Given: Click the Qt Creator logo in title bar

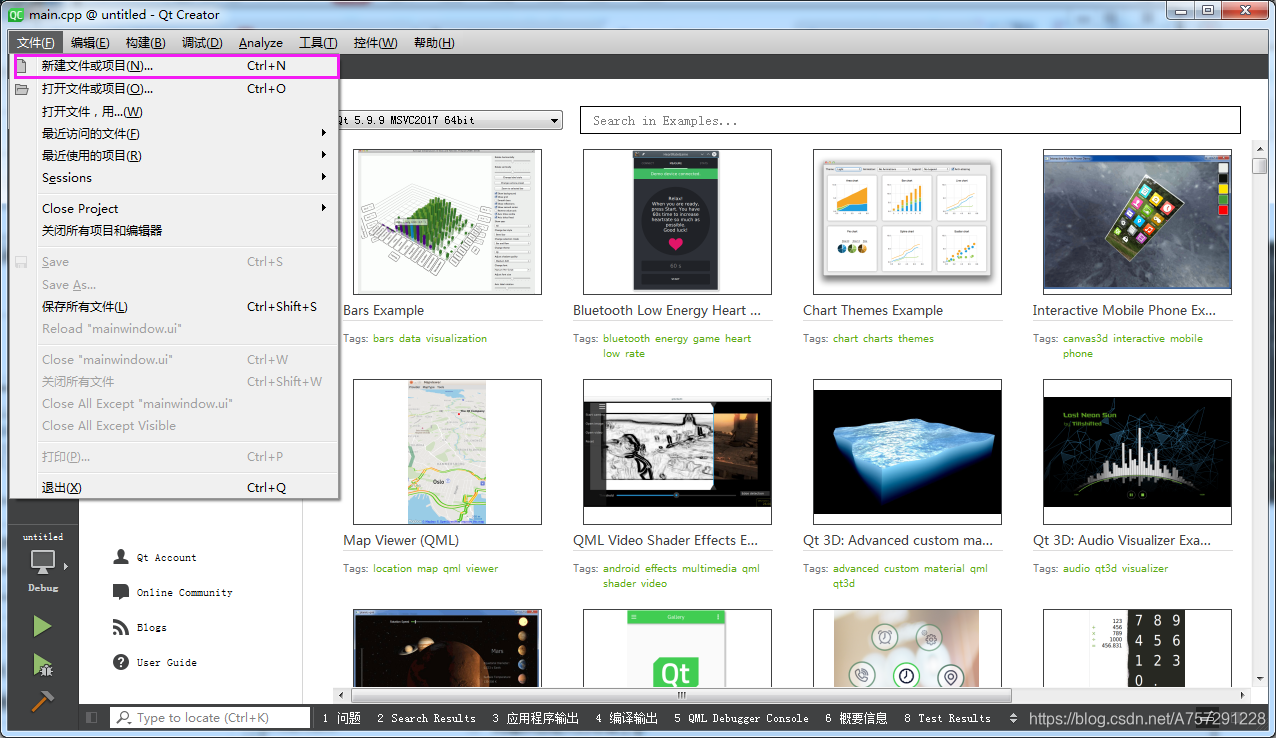Looking at the screenshot, I should point(16,13).
